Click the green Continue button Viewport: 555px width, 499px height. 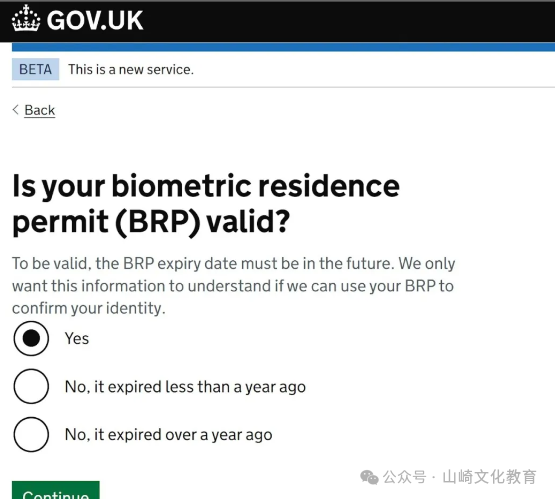tap(56, 490)
